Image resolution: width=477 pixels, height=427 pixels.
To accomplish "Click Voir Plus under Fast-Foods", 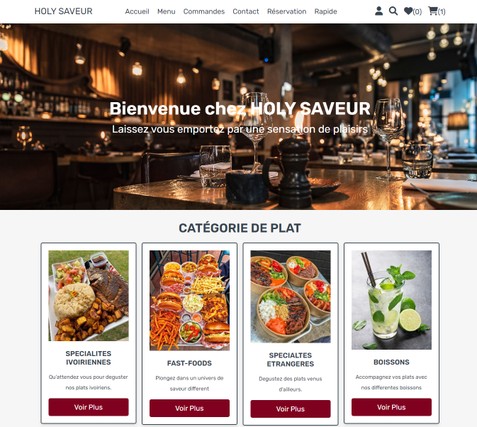I will point(189,408).
